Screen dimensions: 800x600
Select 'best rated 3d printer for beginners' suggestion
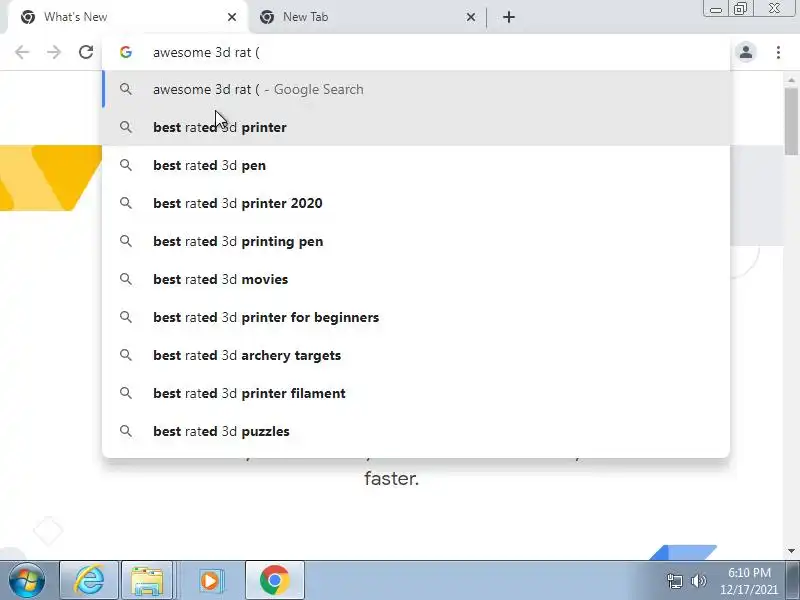coord(416,317)
